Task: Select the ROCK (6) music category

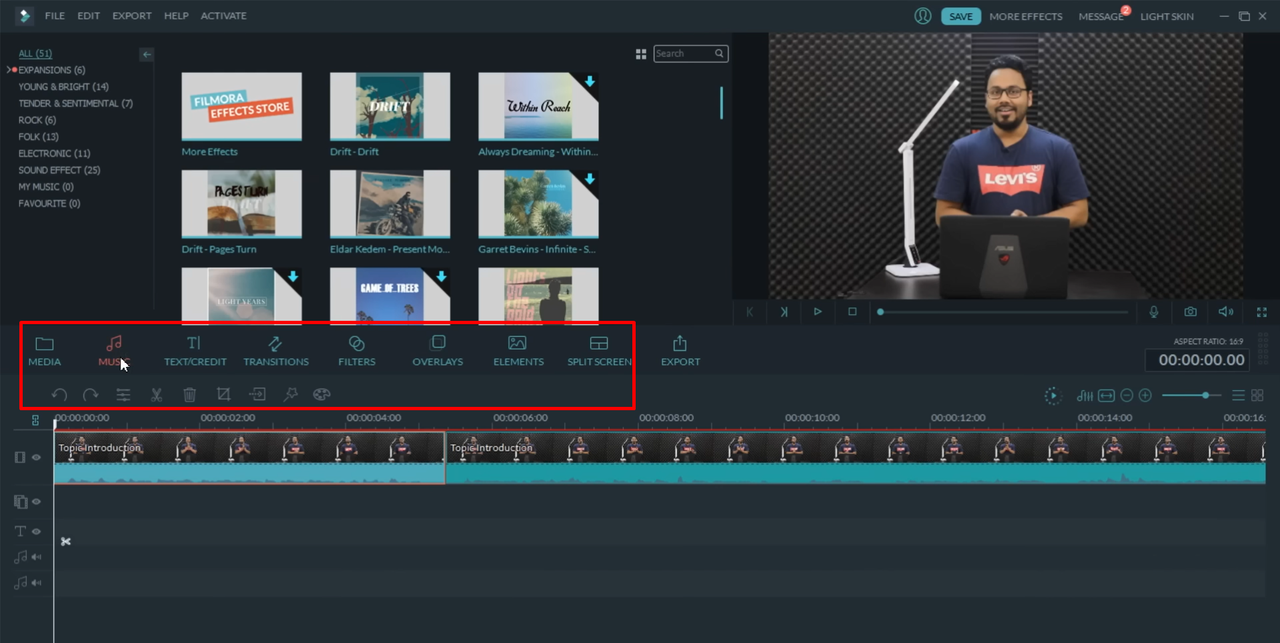Action: click(37, 120)
